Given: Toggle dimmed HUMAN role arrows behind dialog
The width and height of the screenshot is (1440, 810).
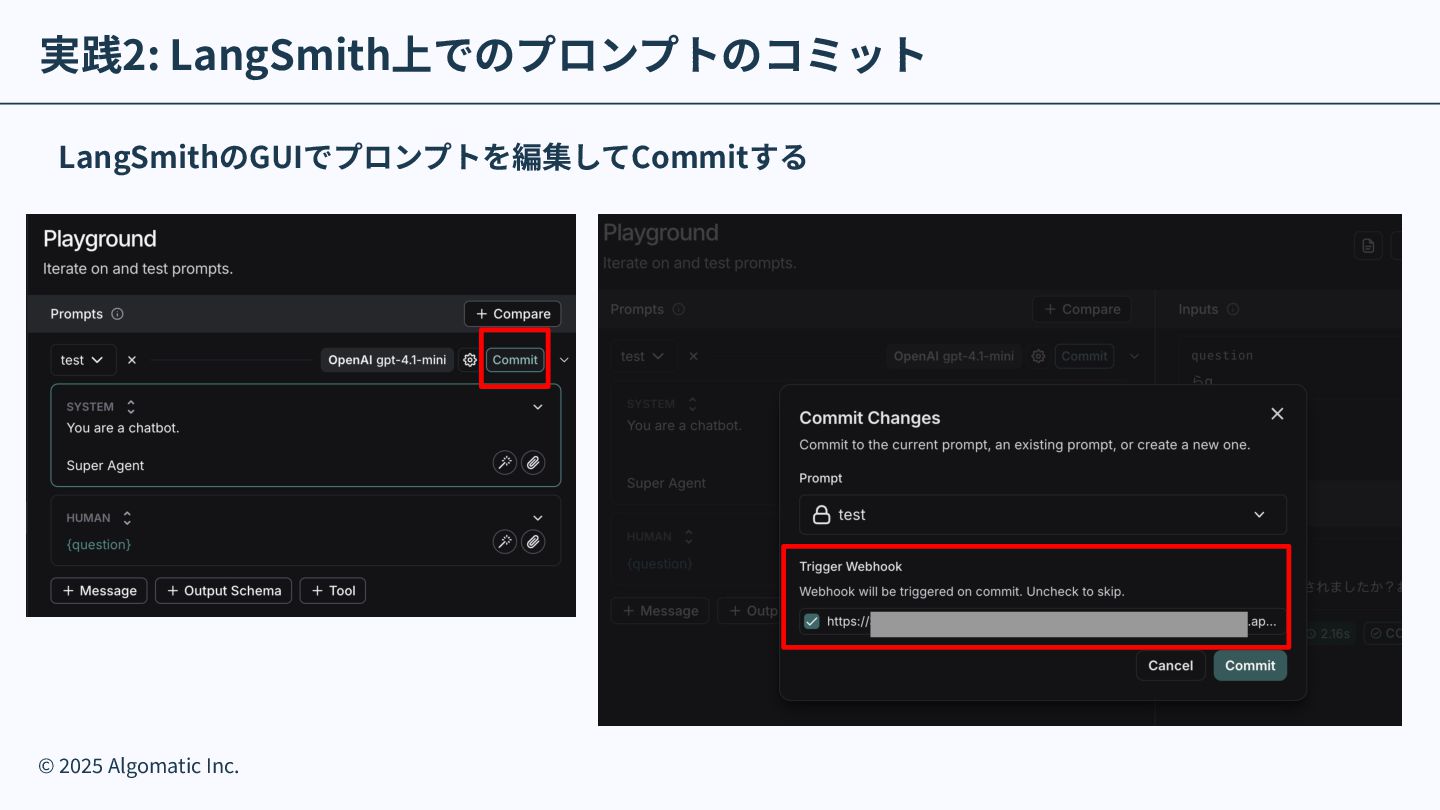Looking at the screenshot, I should click(x=687, y=537).
